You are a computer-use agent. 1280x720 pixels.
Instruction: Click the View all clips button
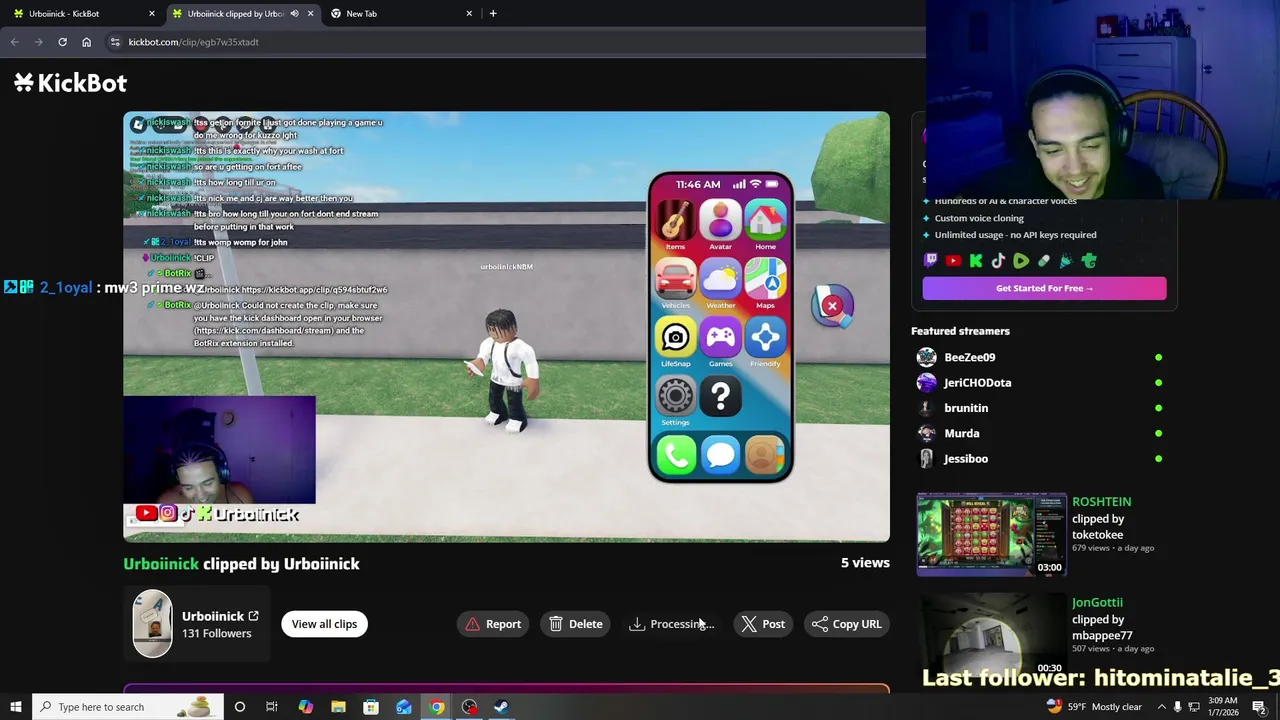click(324, 624)
